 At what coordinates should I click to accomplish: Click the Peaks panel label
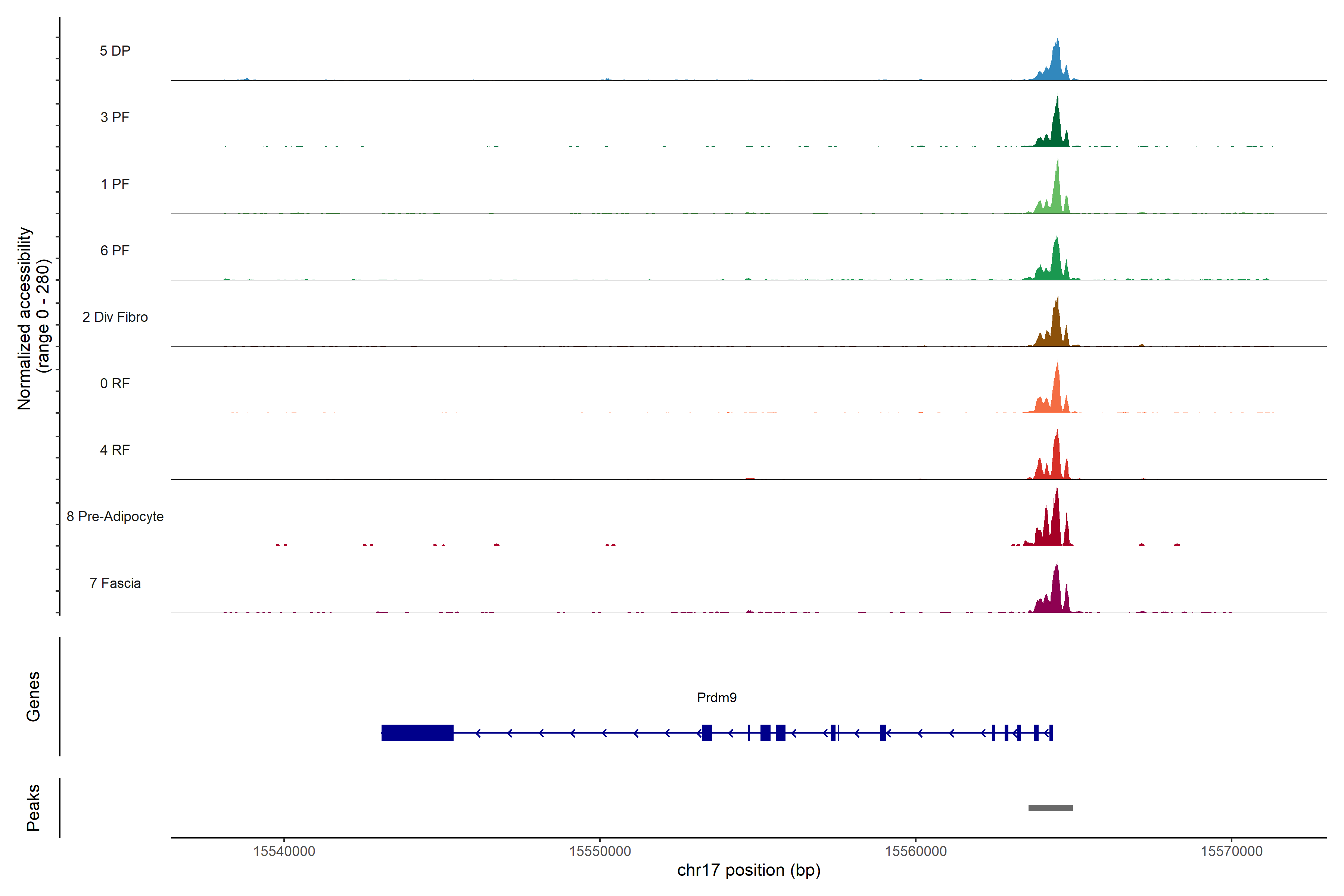click(33, 808)
